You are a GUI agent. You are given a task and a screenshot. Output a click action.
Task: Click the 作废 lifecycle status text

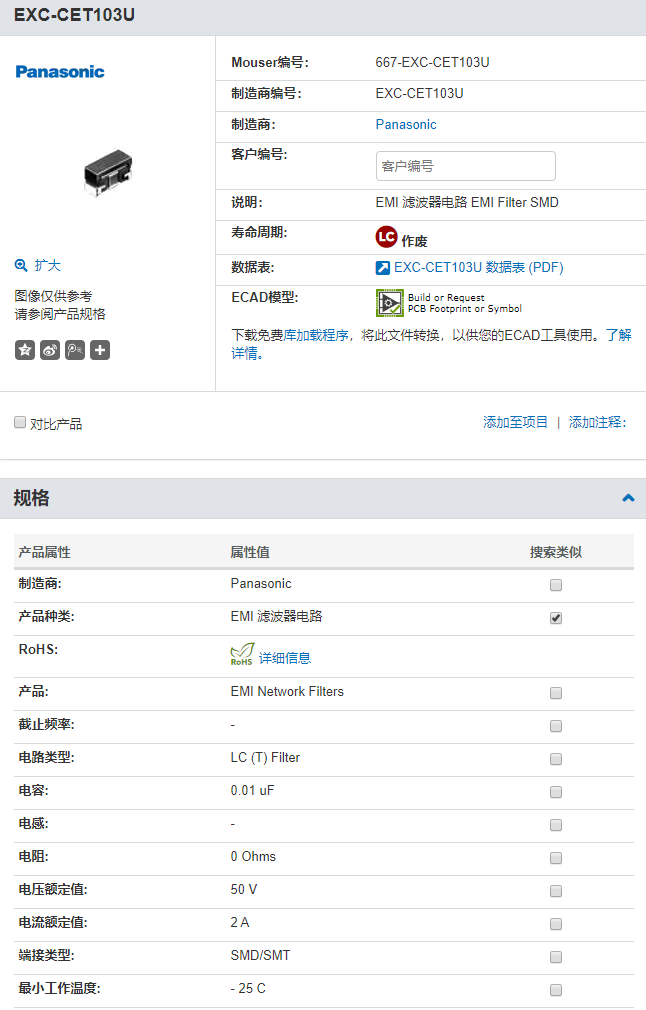point(414,241)
